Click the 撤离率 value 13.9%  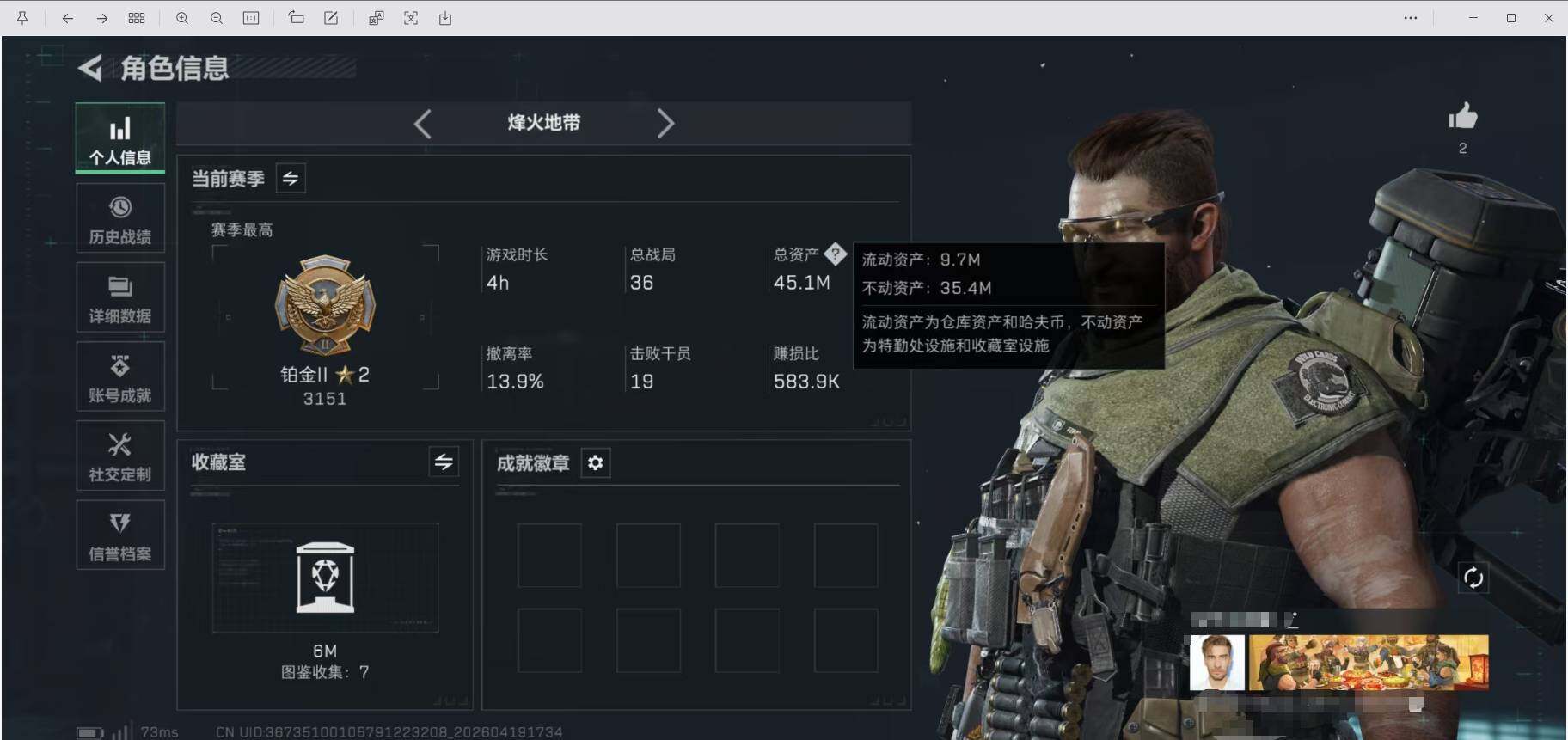[515, 382]
